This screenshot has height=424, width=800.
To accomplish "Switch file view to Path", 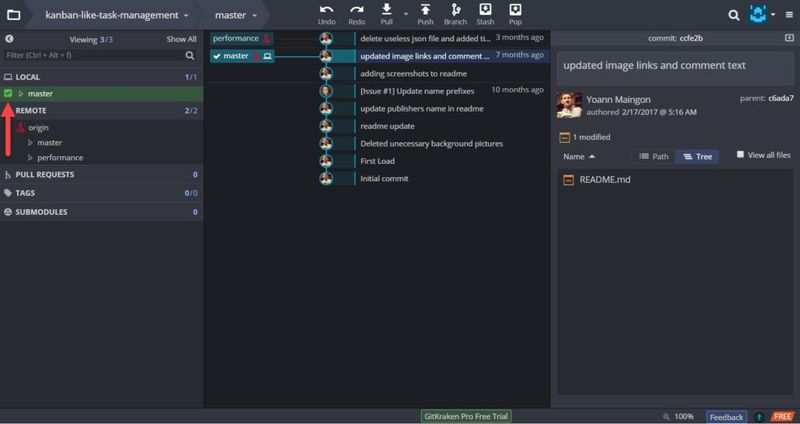I will [x=654, y=156].
